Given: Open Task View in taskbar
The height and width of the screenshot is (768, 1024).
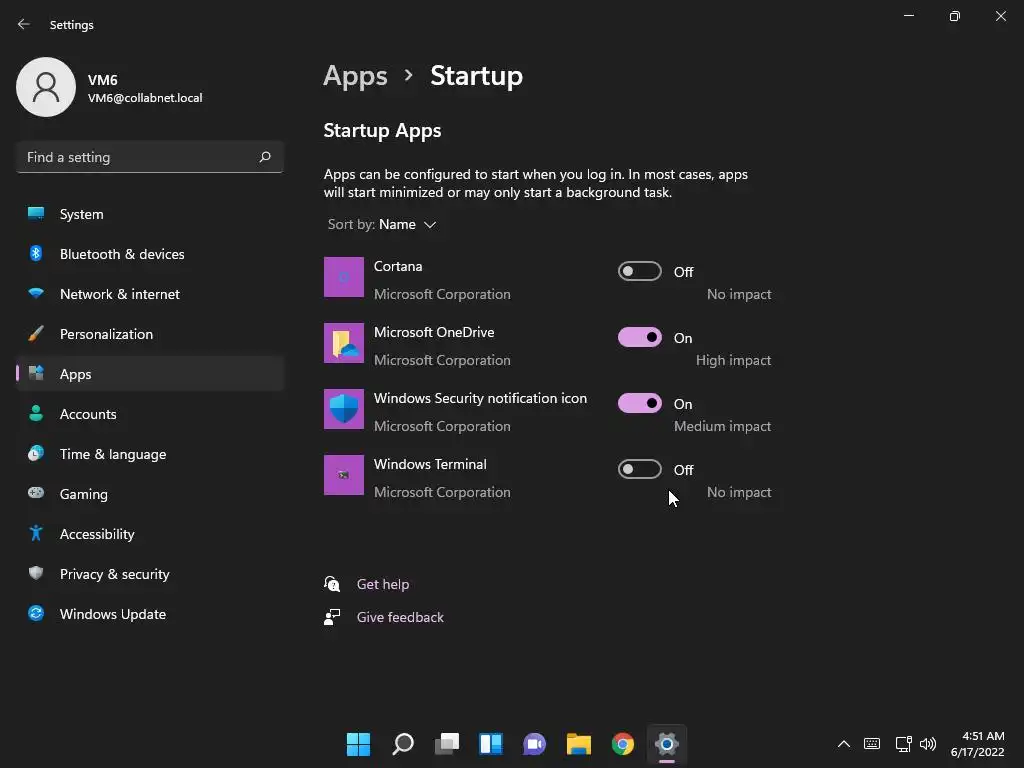Looking at the screenshot, I should pos(447,744).
